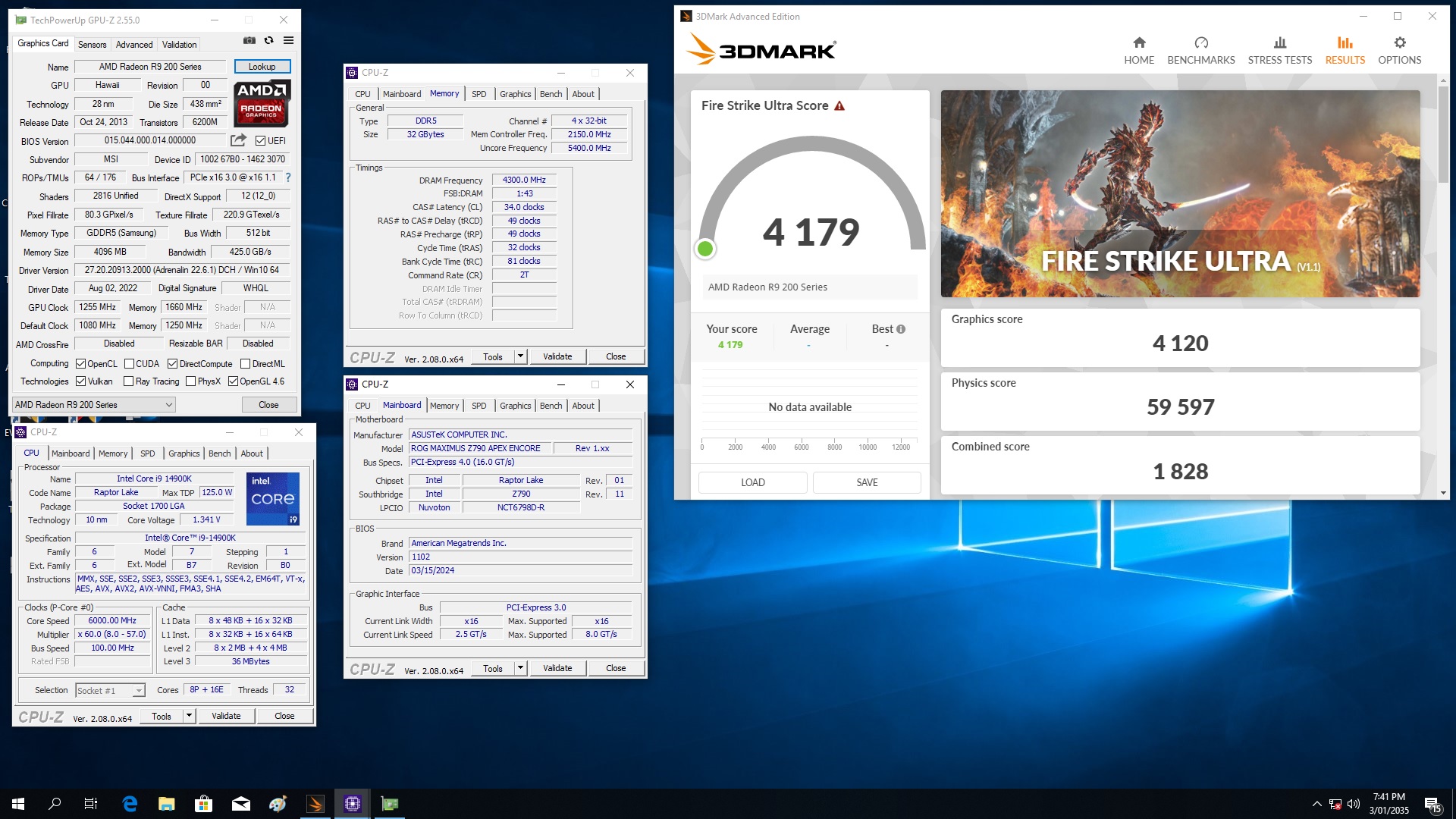Open 3DMark HOME icon
This screenshot has height=819, width=1456.
[x=1139, y=42]
